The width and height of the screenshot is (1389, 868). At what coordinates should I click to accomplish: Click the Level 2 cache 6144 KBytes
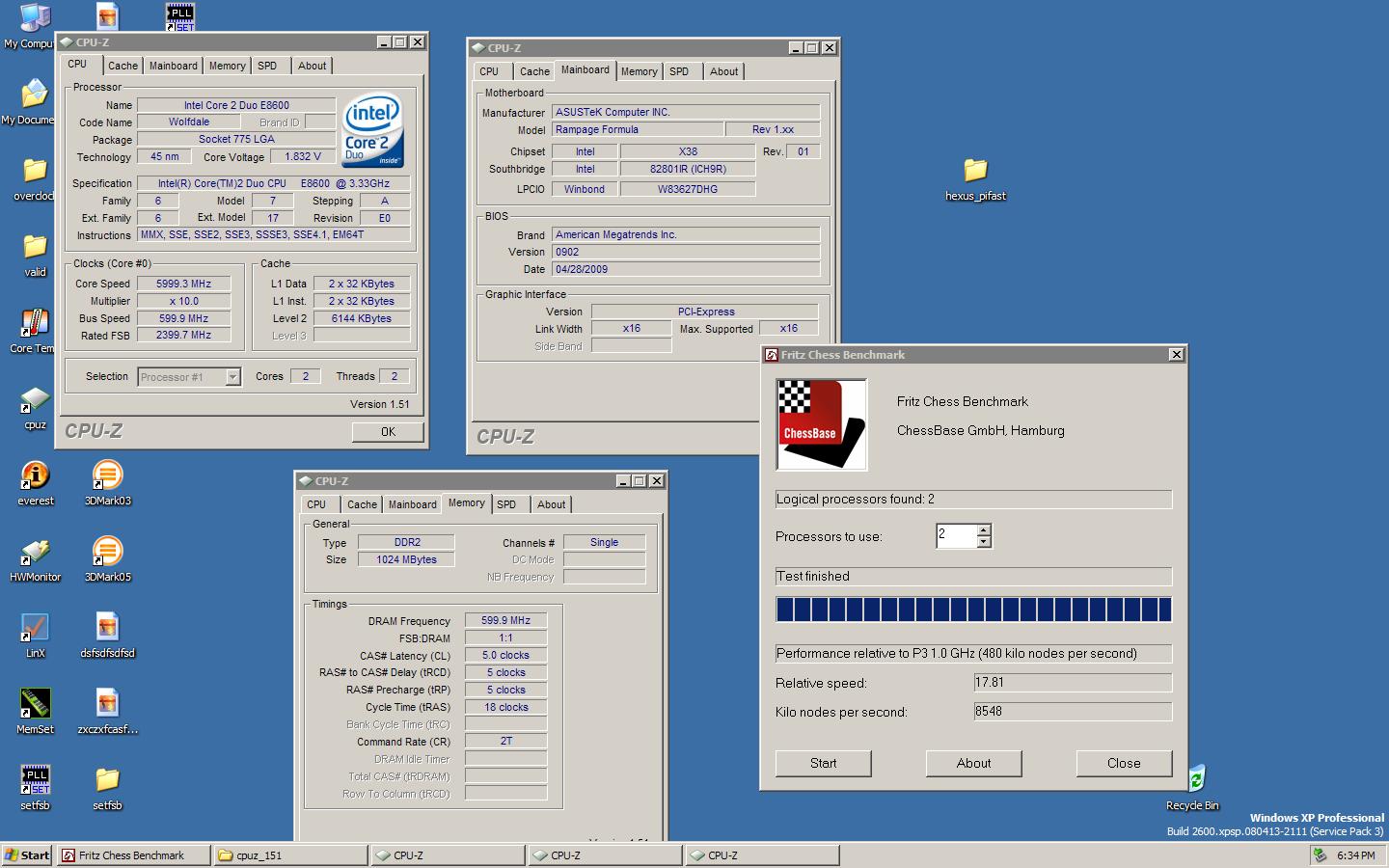pyautogui.click(x=361, y=318)
